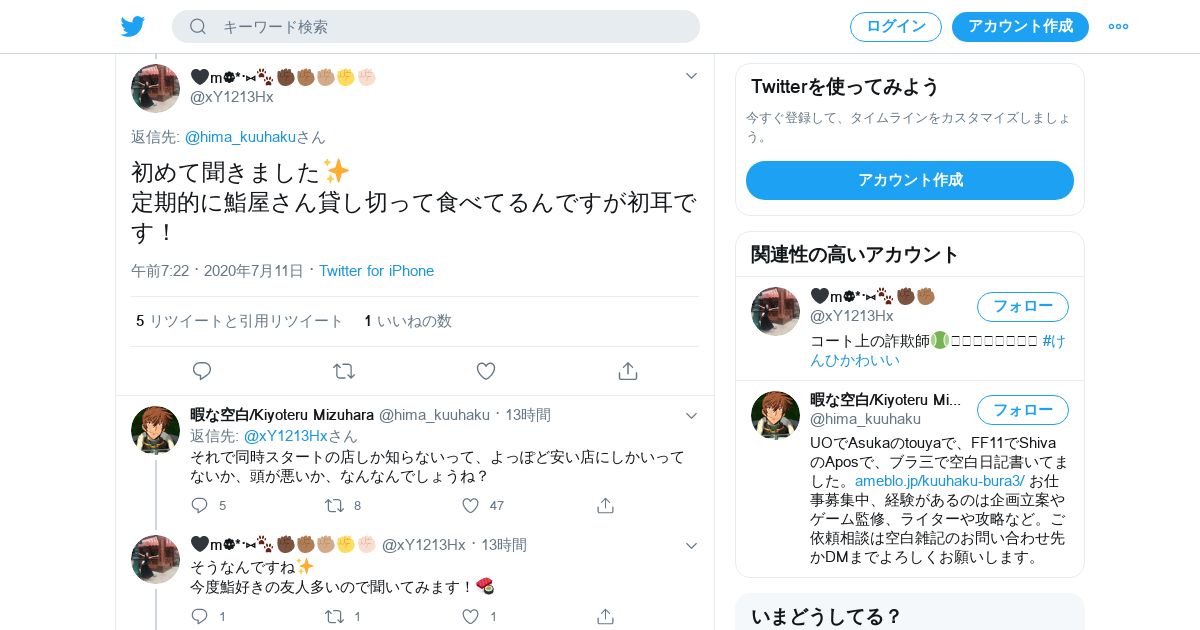Click the ログイン button
Screen dimensions: 1200x630
(896, 27)
